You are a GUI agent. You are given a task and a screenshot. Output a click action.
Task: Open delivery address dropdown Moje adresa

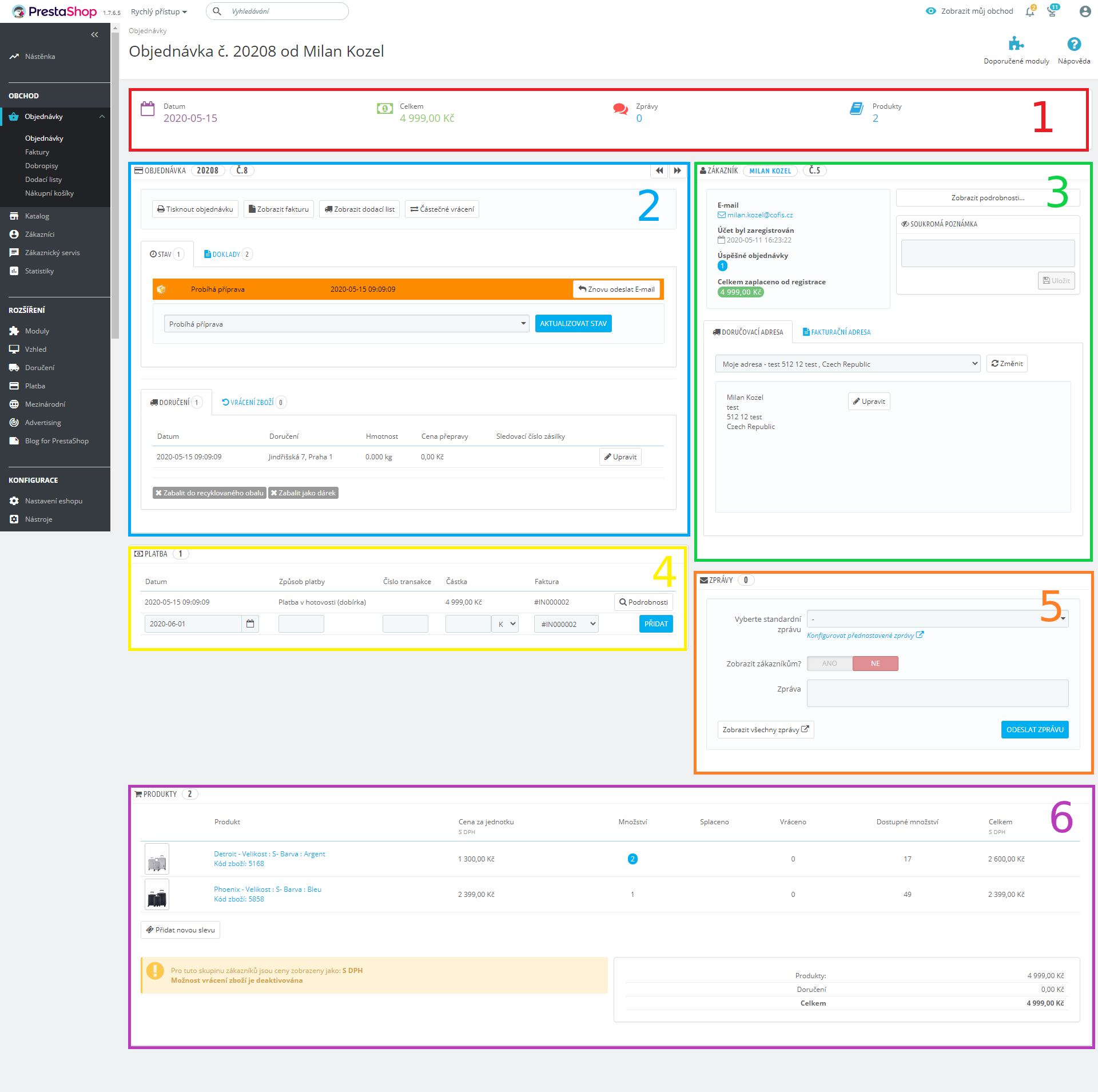click(848, 364)
